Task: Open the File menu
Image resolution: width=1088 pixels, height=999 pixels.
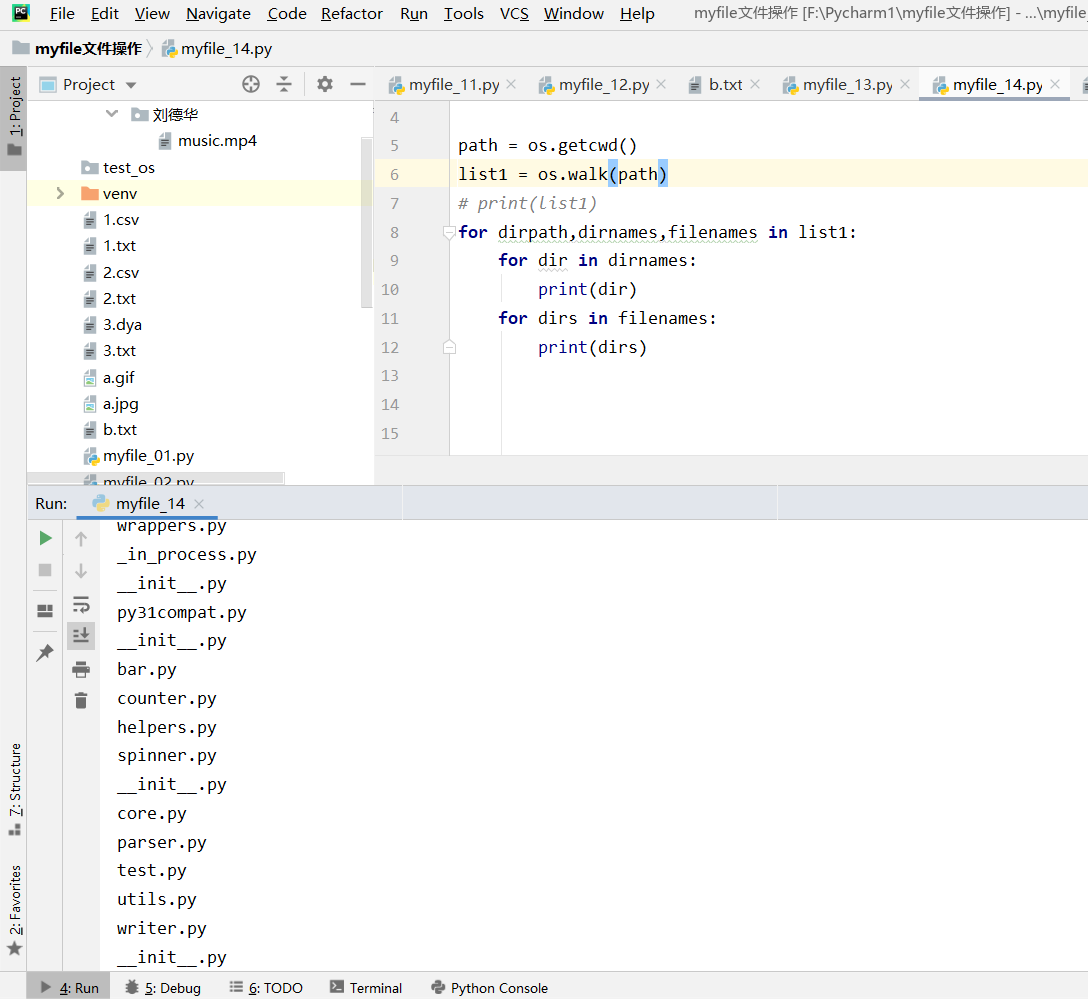Action: coord(62,14)
